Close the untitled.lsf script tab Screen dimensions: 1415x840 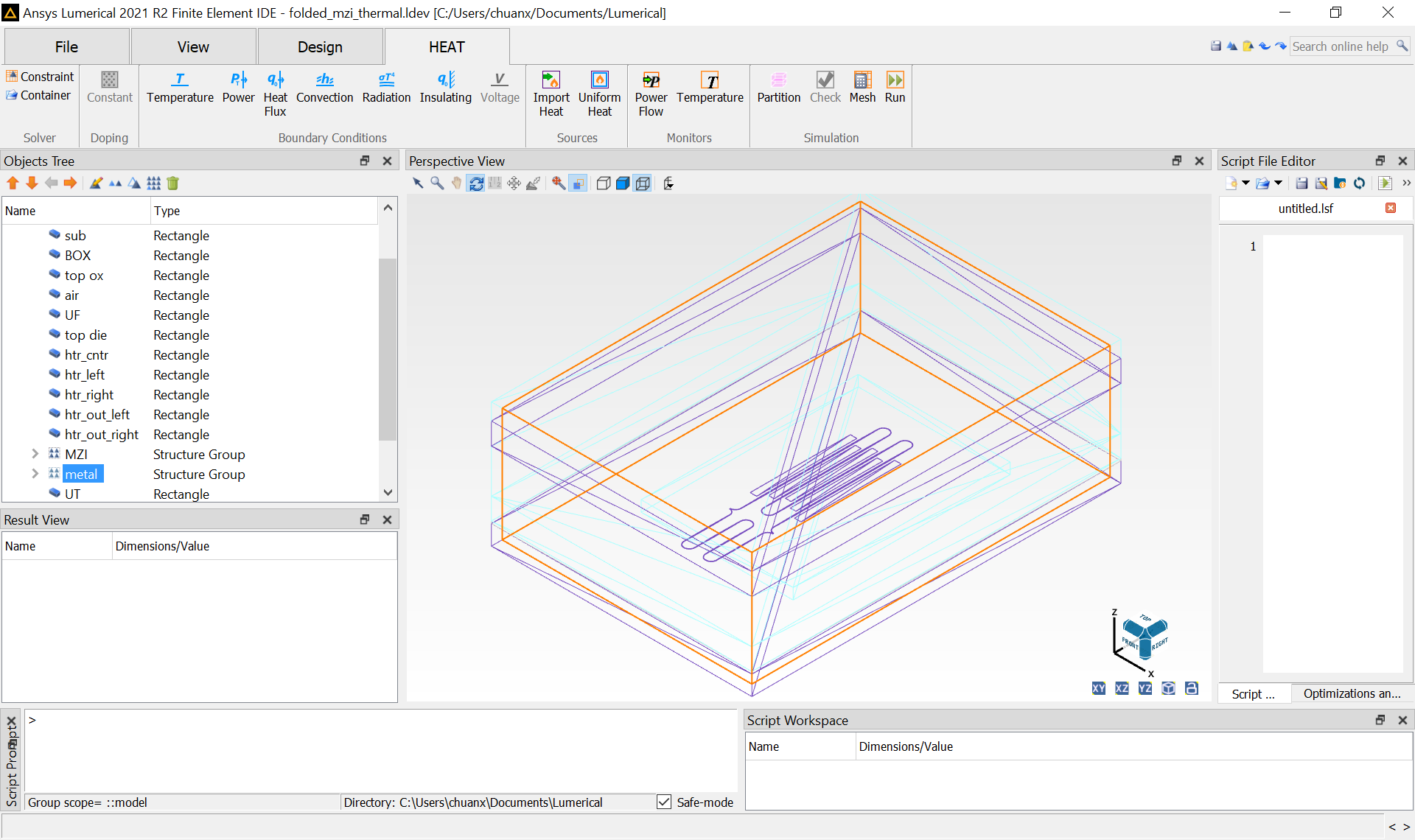tap(1391, 208)
